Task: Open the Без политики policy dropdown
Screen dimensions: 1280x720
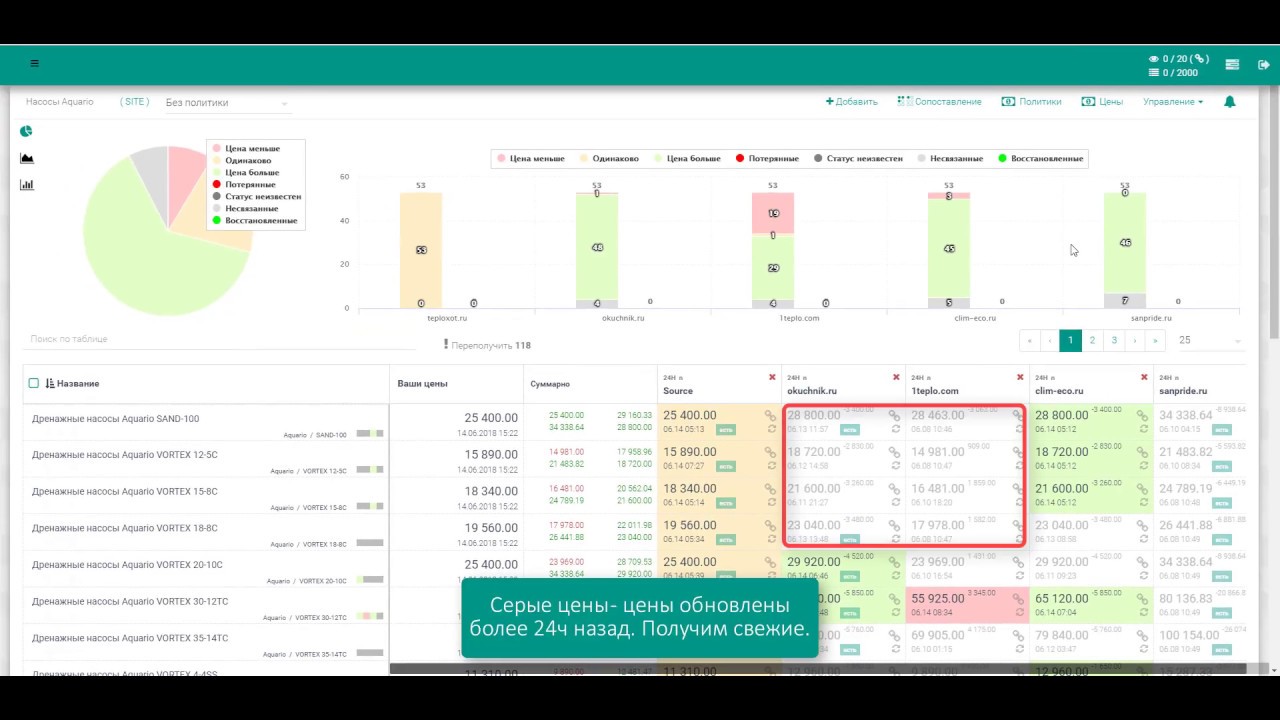Action: coord(227,102)
